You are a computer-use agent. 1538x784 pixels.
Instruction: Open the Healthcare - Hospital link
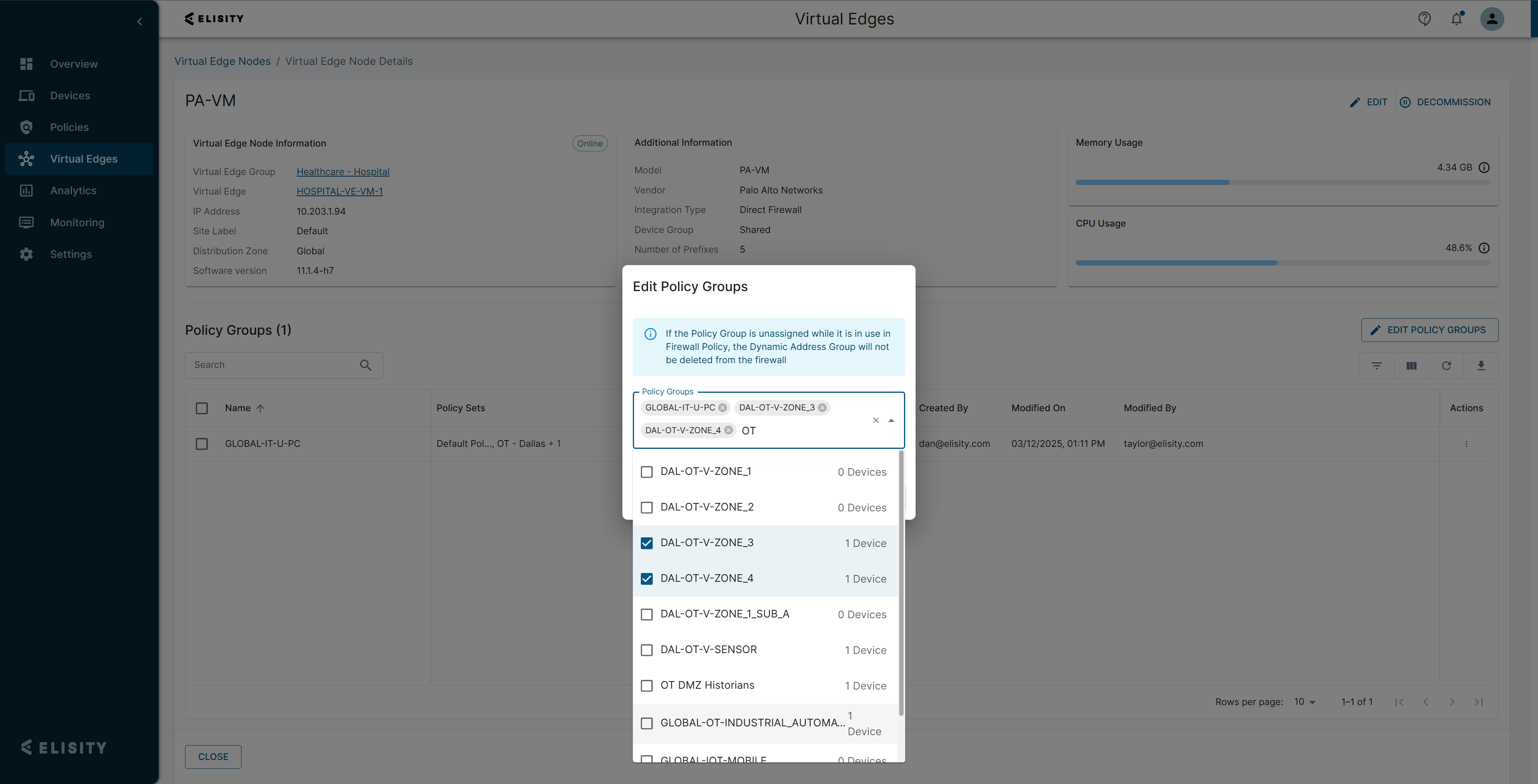pyautogui.click(x=343, y=172)
